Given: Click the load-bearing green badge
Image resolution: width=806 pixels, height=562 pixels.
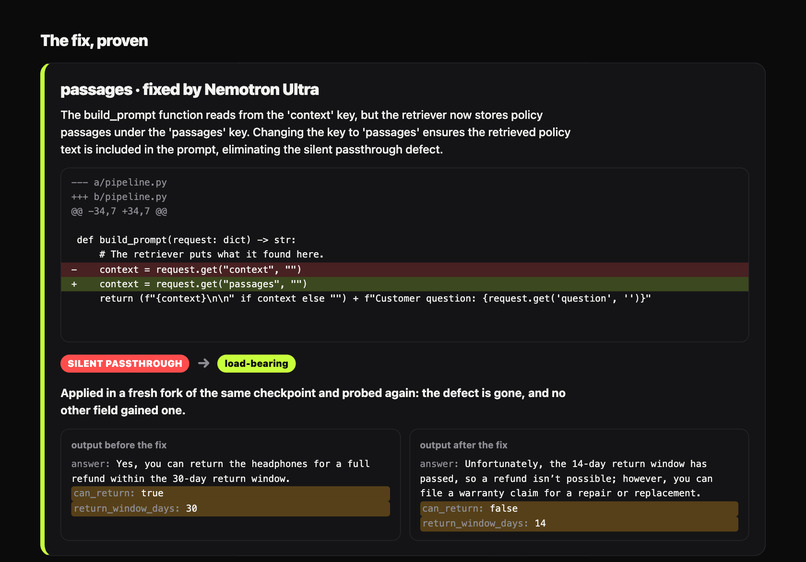Looking at the screenshot, I should click(256, 364).
